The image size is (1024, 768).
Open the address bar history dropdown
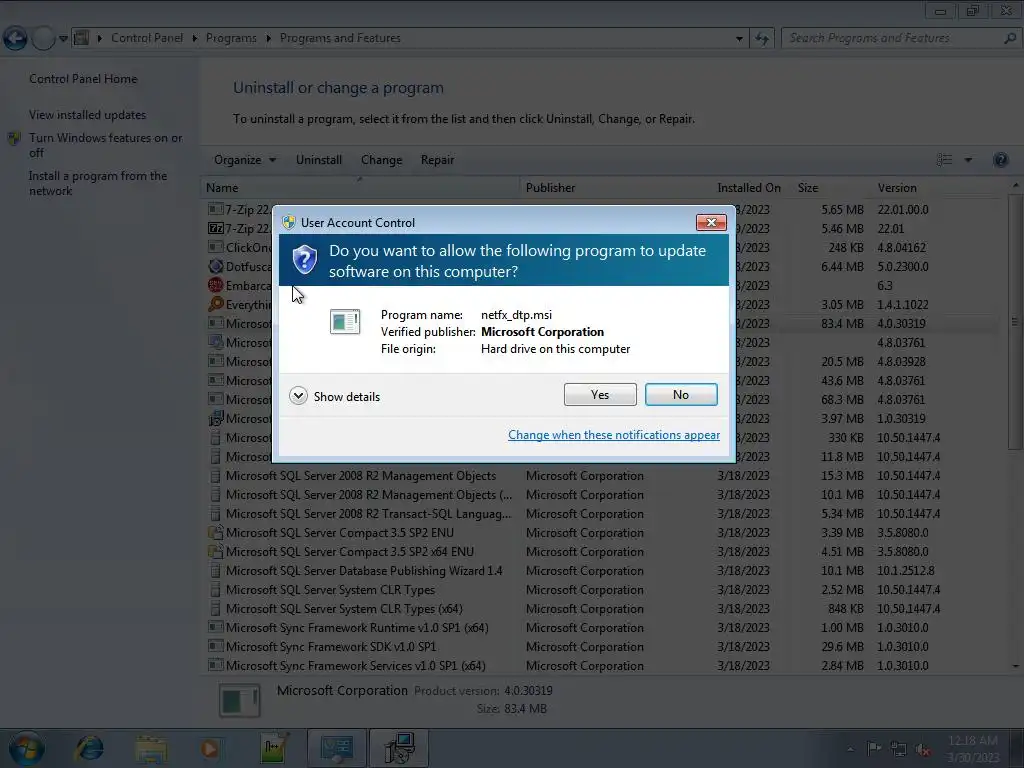coord(739,39)
